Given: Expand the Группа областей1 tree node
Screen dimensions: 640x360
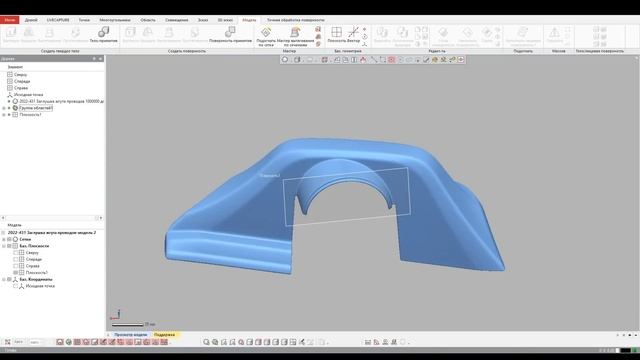Looking at the screenshot, I should click(4, 108).
